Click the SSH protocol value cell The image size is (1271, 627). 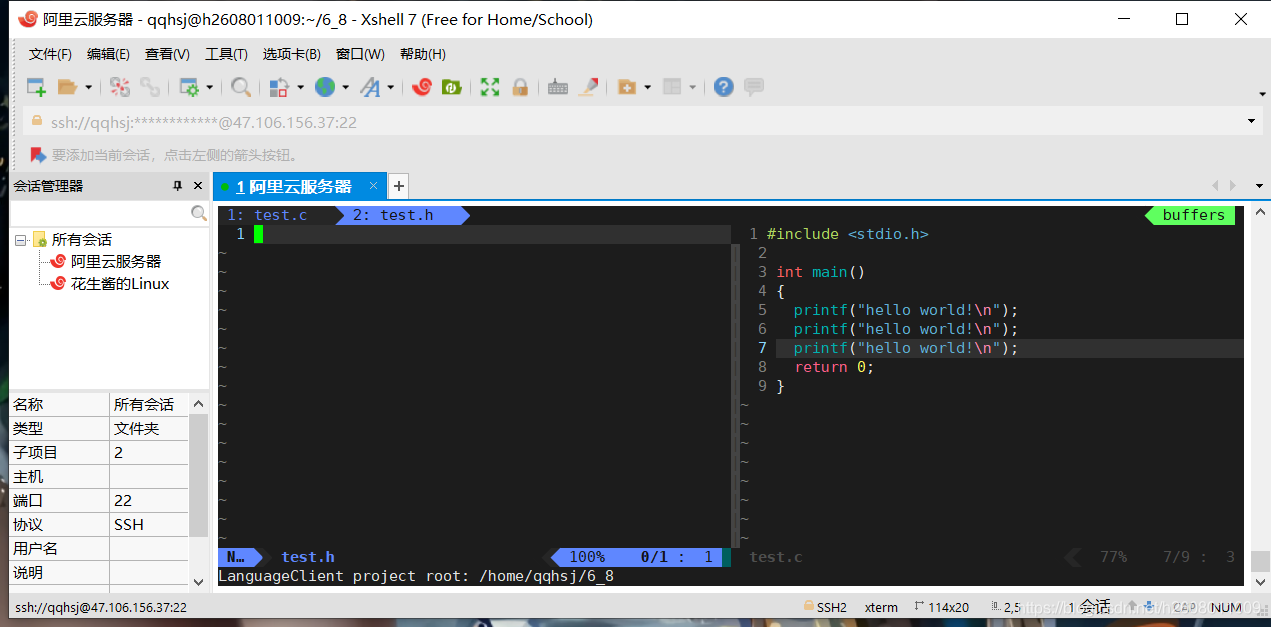[149, 525]
